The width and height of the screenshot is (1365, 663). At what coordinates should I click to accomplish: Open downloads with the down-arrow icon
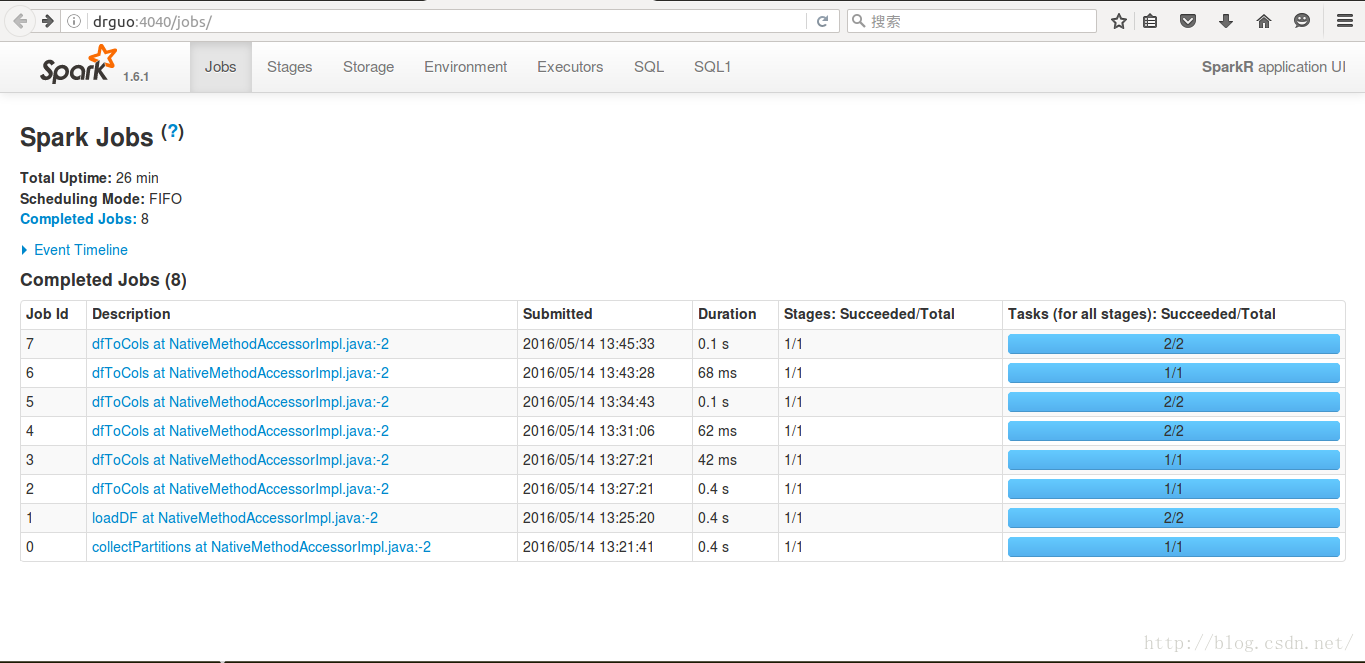pyautogui.click(x=1226, y=21)
